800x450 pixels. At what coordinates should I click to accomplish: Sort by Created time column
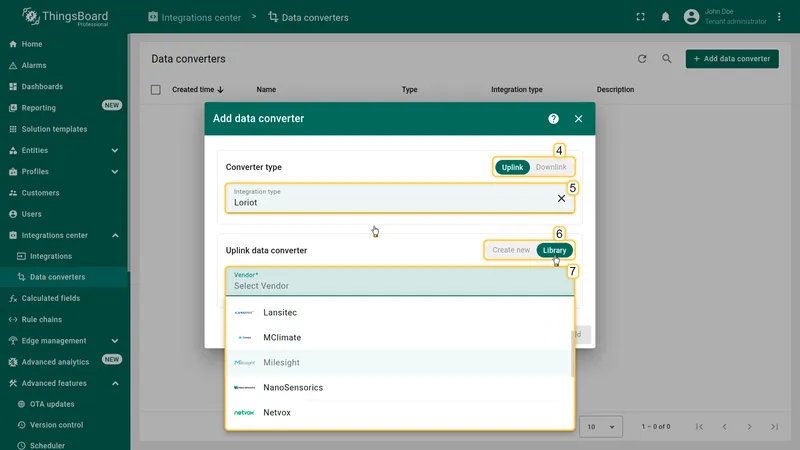click(x=197, y=89)
